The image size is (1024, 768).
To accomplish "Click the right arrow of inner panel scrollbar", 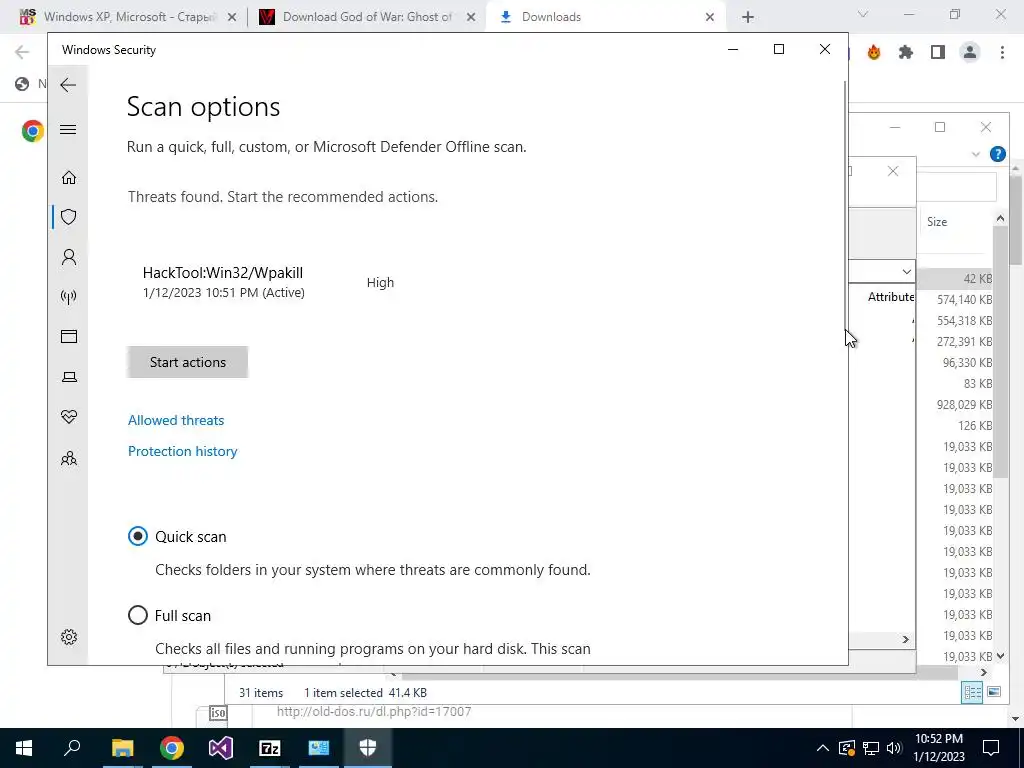I will point(906,639).
